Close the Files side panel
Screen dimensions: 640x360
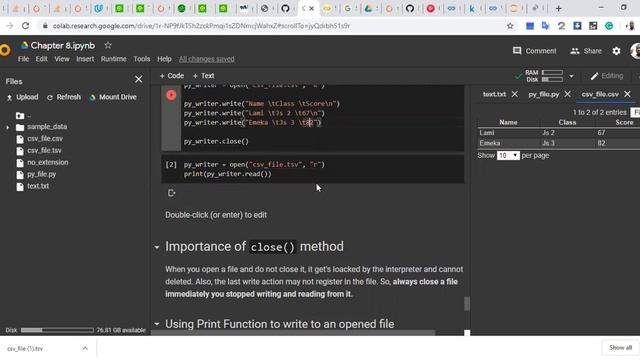(x=139, y=79)
